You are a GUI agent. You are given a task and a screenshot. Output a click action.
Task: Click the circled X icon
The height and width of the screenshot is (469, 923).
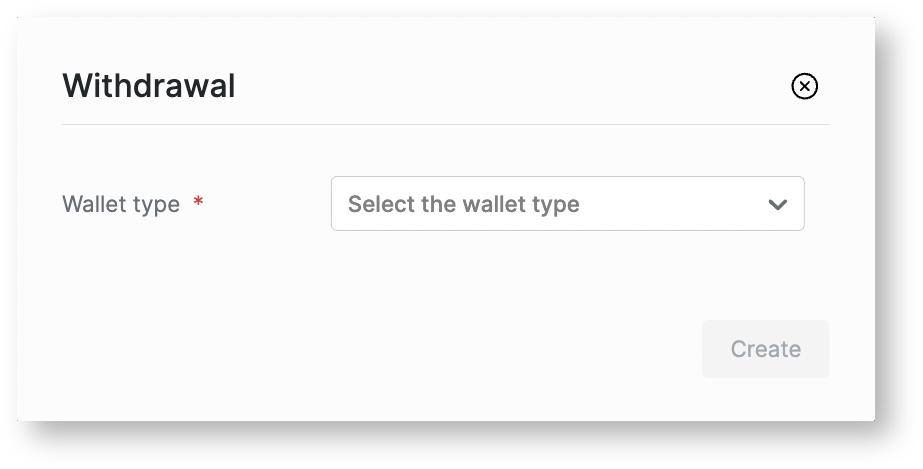804,87
